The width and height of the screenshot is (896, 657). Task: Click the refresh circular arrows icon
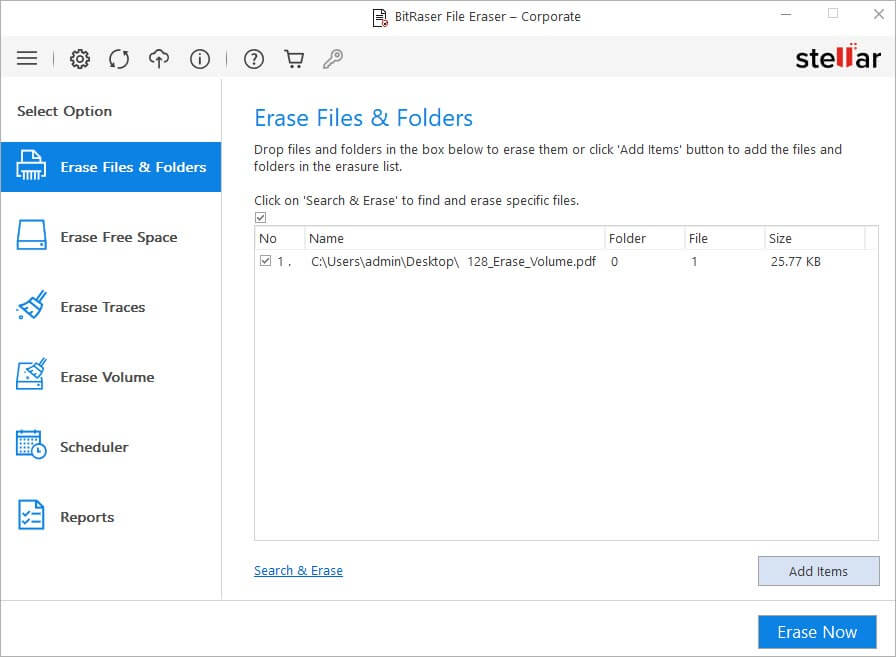(119, 59)
